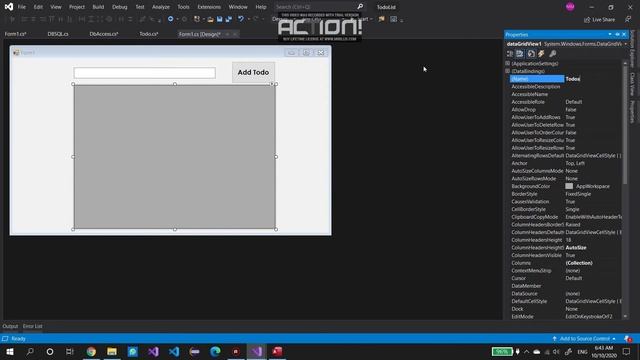
Task: Switch to the DbAccess.cs* tab
Action: point(104,34)
